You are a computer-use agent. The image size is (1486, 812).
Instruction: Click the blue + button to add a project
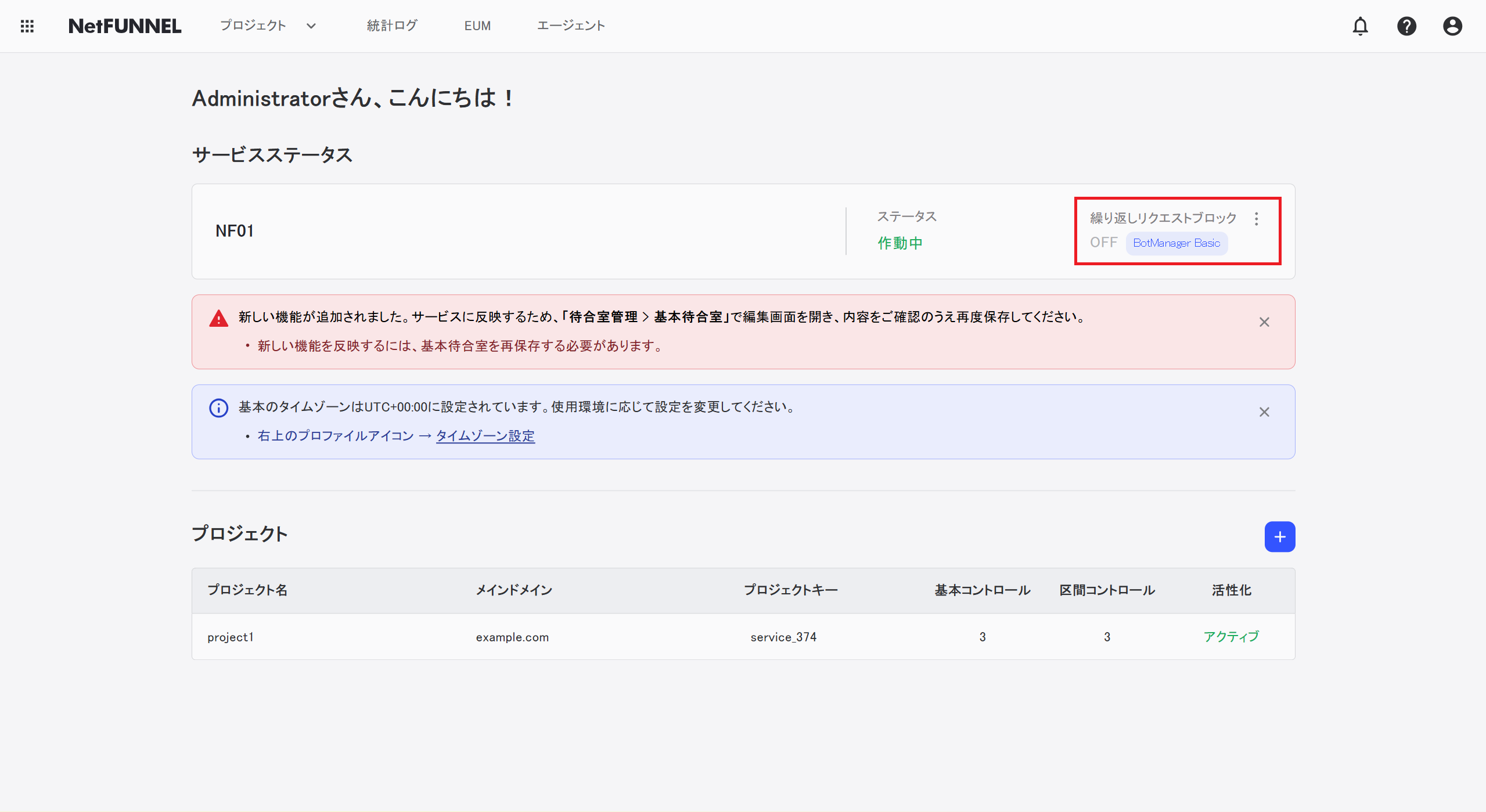(x=1279, y=536)
